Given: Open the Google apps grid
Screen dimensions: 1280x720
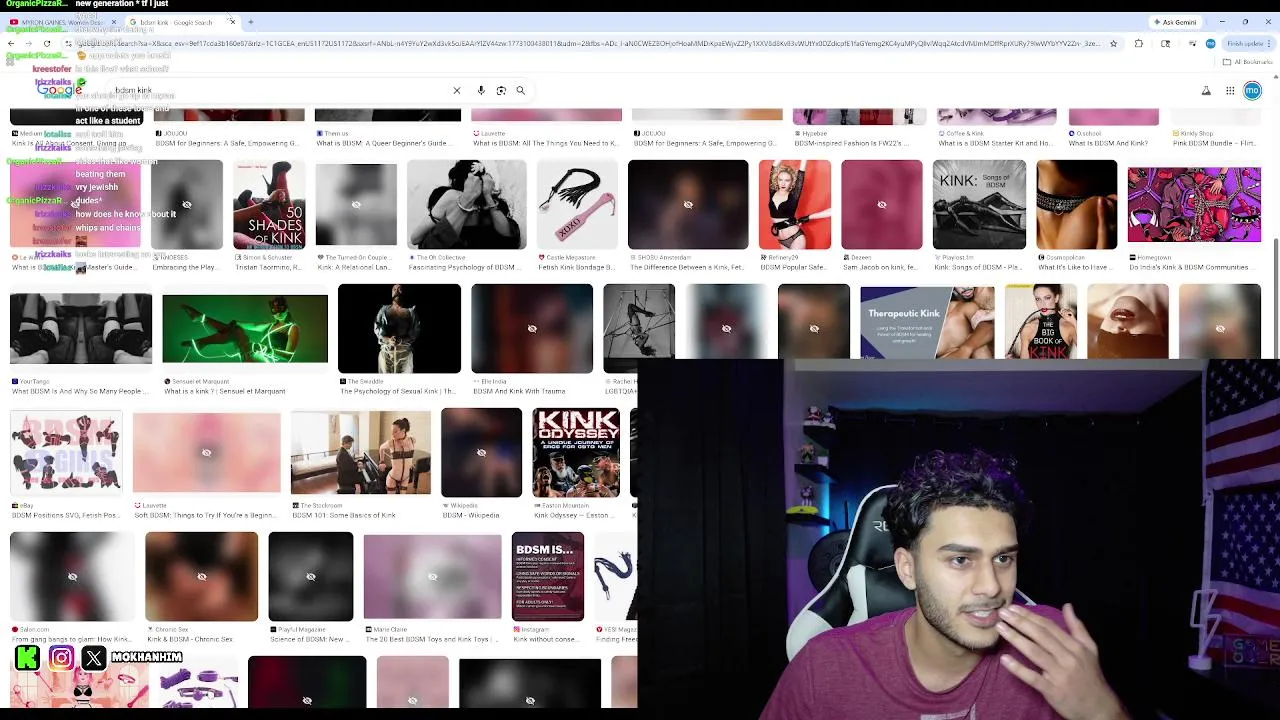Looking at the screenshot, I should 1230,91.
